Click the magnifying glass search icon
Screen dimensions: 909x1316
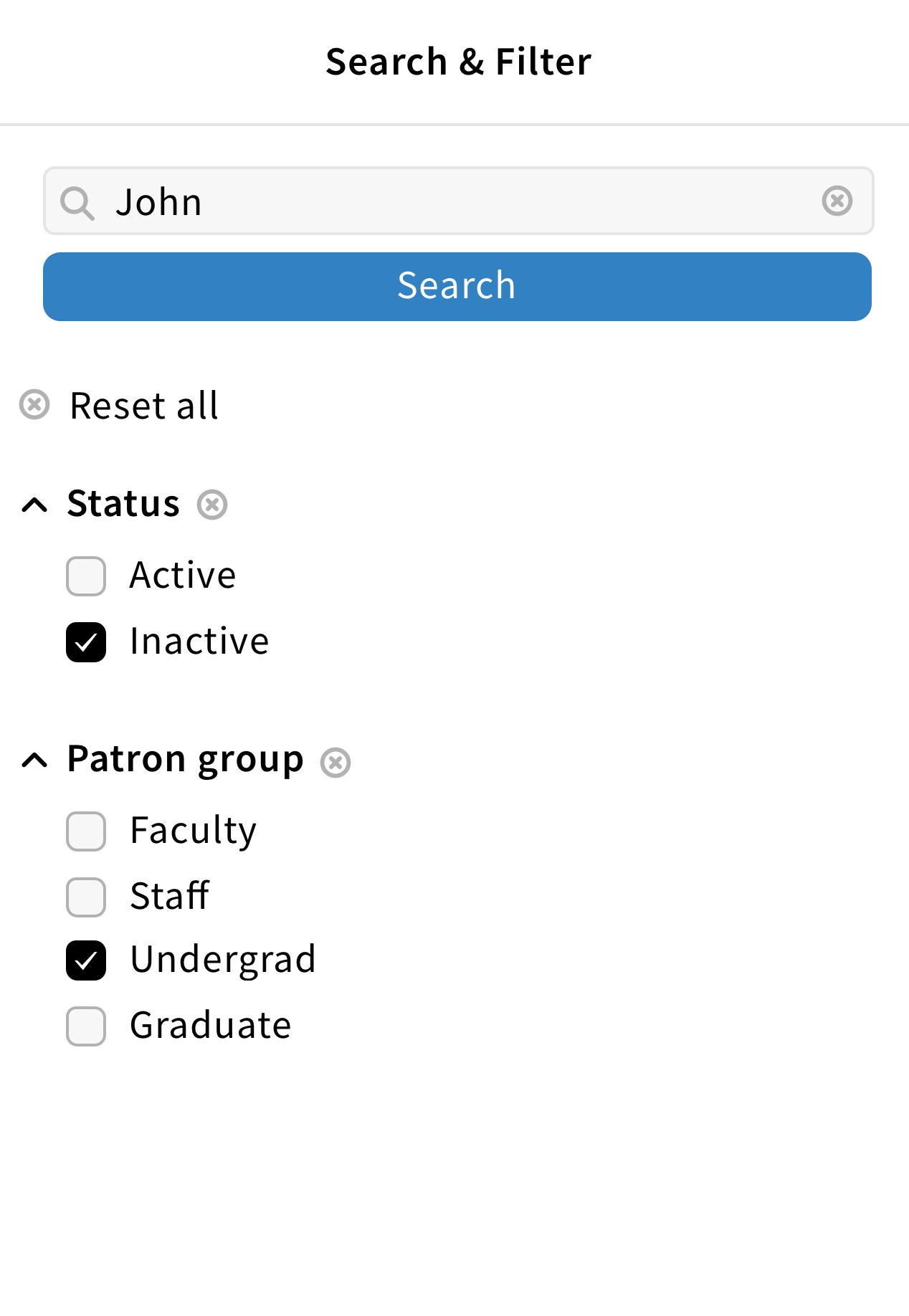click(77, 202)
